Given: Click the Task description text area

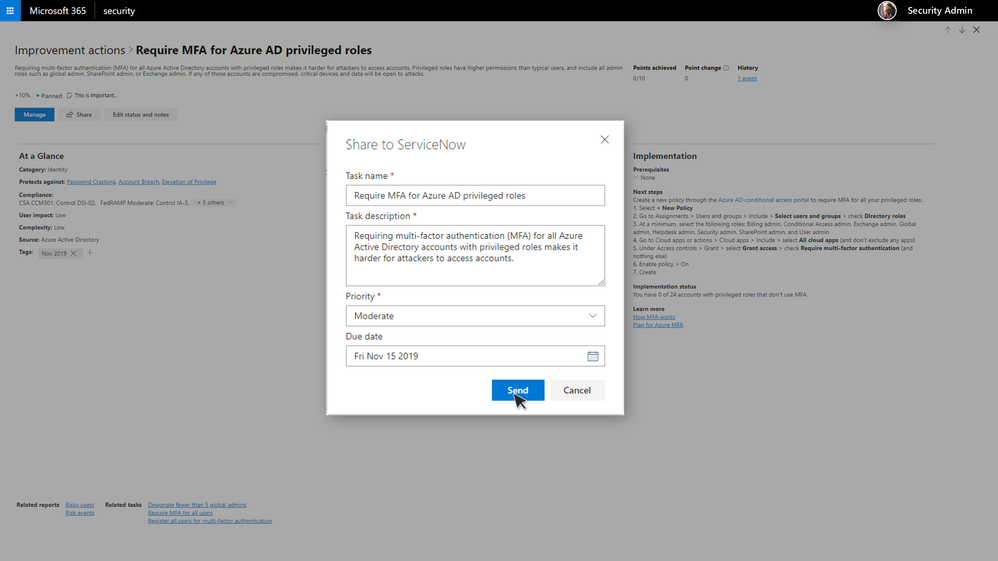Looking at the screenshot, I should [475, 255].
